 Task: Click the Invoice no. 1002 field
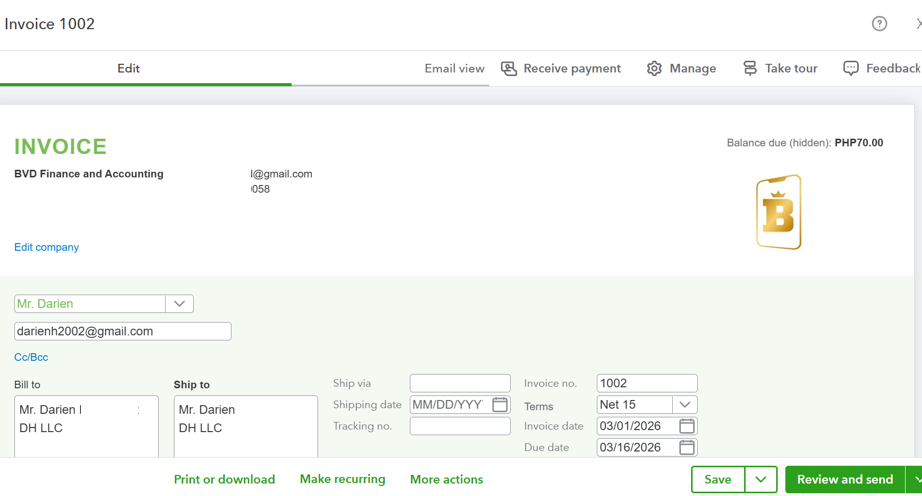[647, 383]
